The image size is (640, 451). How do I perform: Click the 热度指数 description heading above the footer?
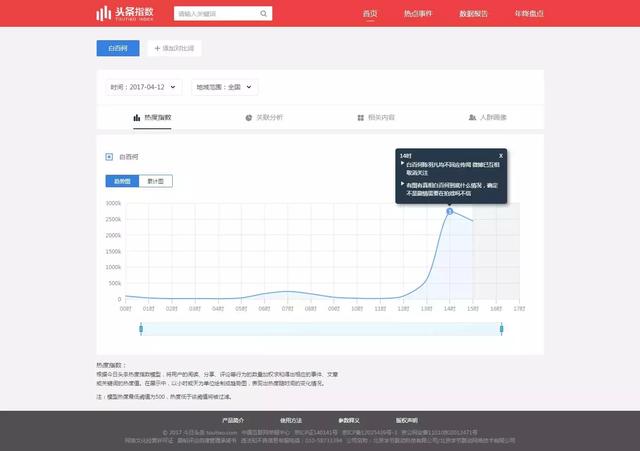coord(111,365)
